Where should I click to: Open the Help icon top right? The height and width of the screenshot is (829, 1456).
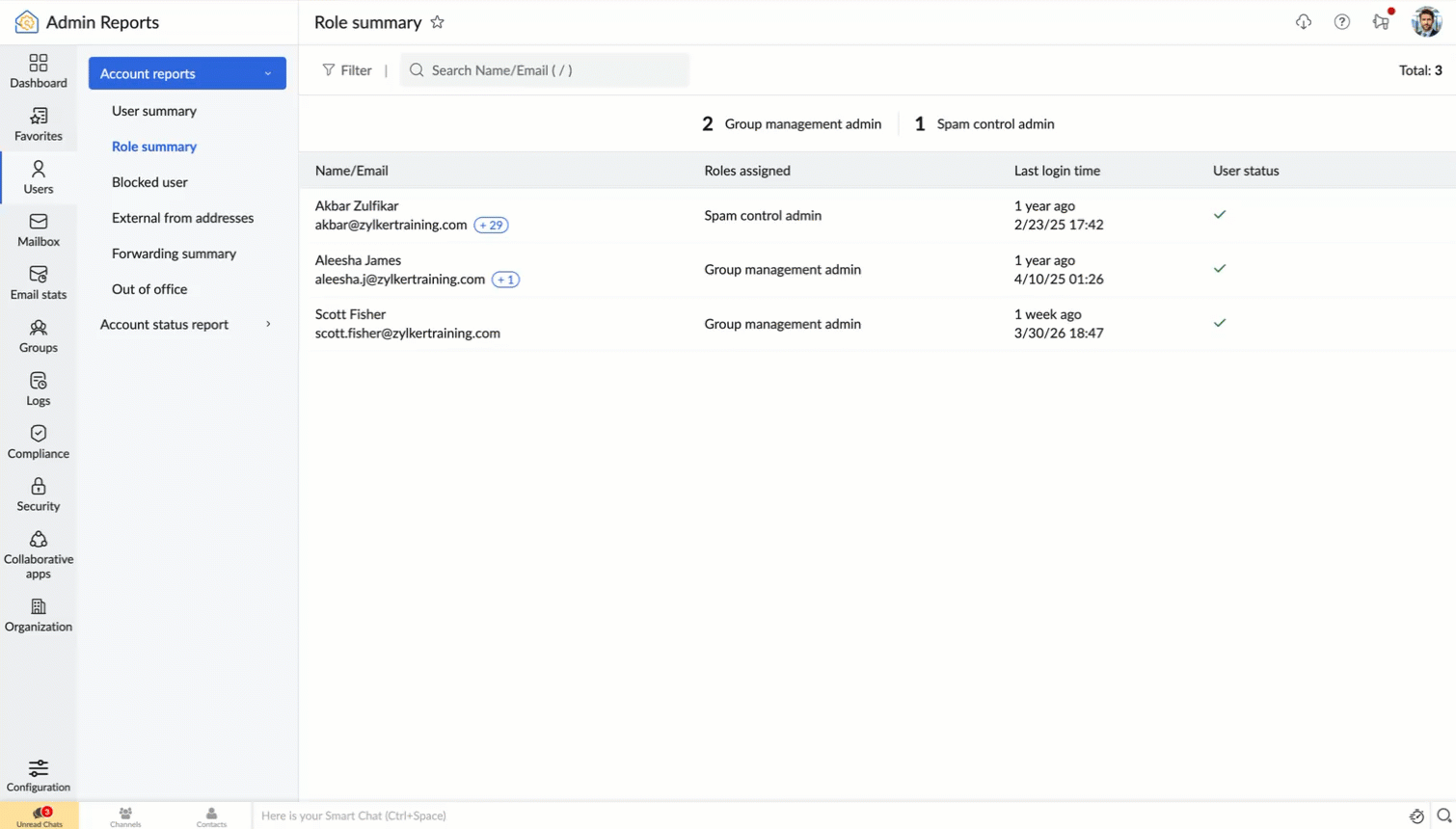click(x=1341, y=21)
